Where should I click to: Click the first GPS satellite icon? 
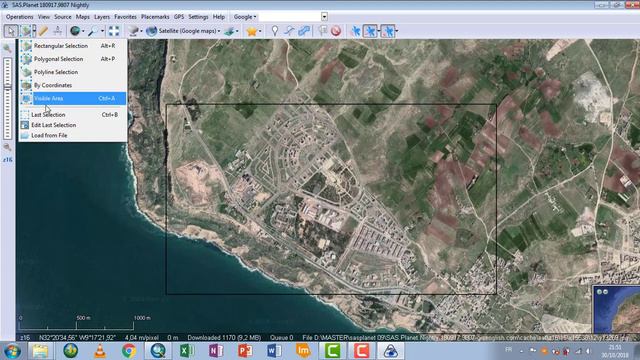pos(356,31)
